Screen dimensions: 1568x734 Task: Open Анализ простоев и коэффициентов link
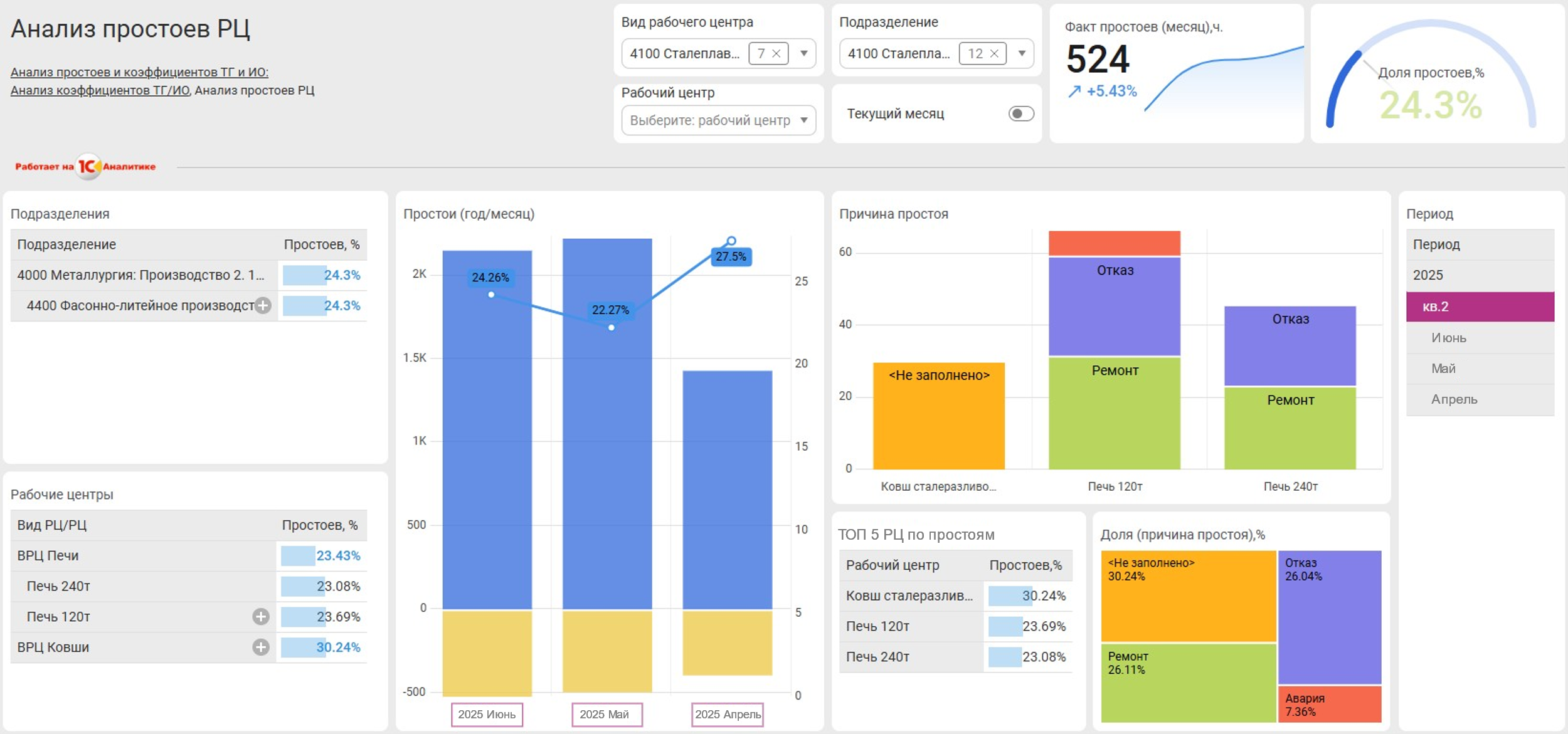tap(139, 72)
